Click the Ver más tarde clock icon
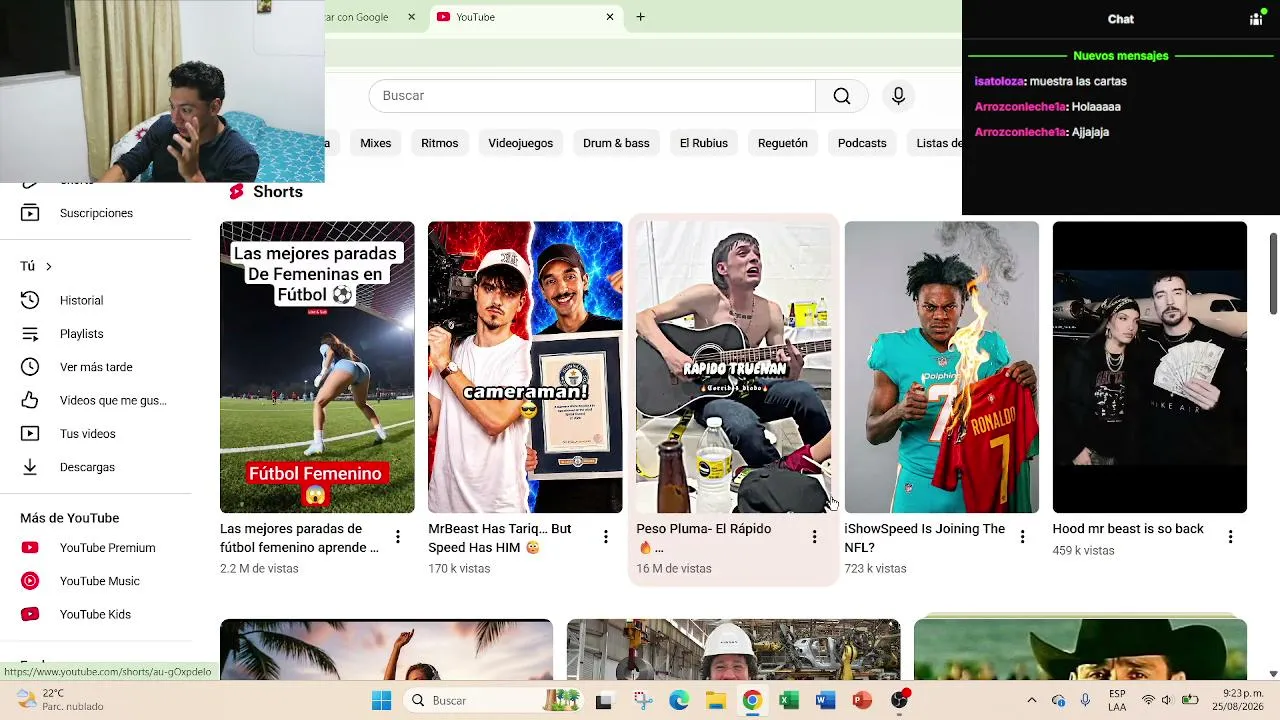Screen dimensions: 1280x720 (30, 367)
